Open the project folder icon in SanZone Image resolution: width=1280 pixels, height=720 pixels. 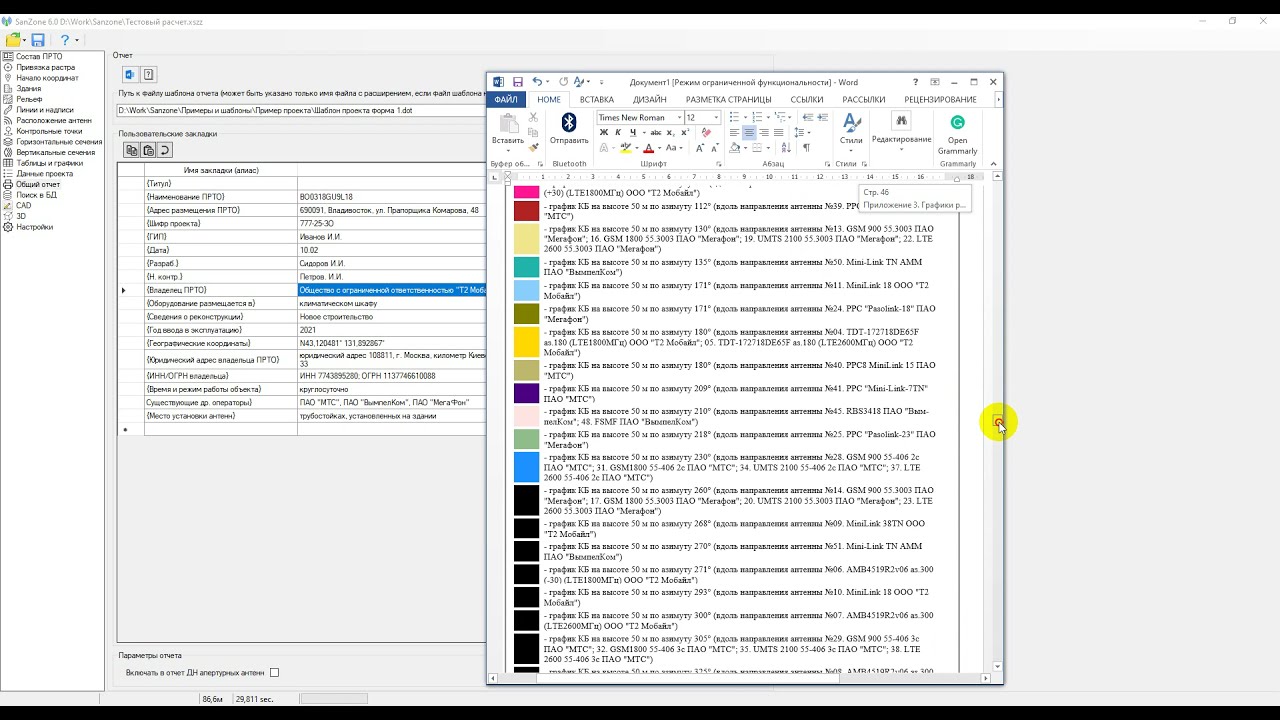click(13, 40)
